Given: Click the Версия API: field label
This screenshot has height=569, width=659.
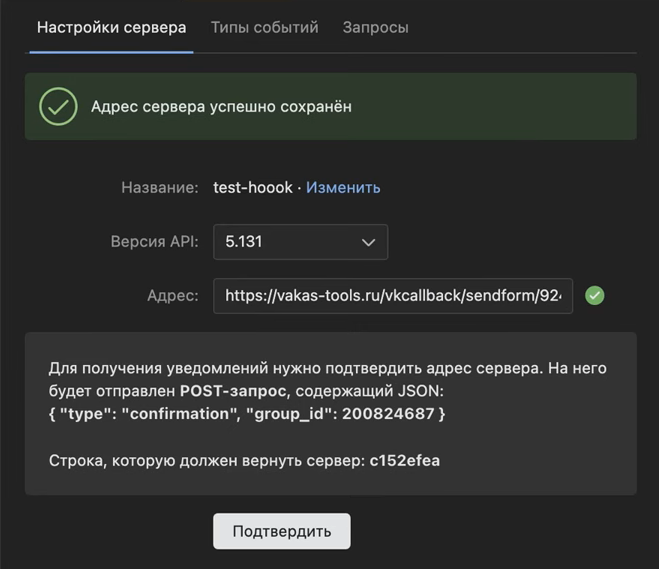Looking at the screenshot, I should [155, 242].
